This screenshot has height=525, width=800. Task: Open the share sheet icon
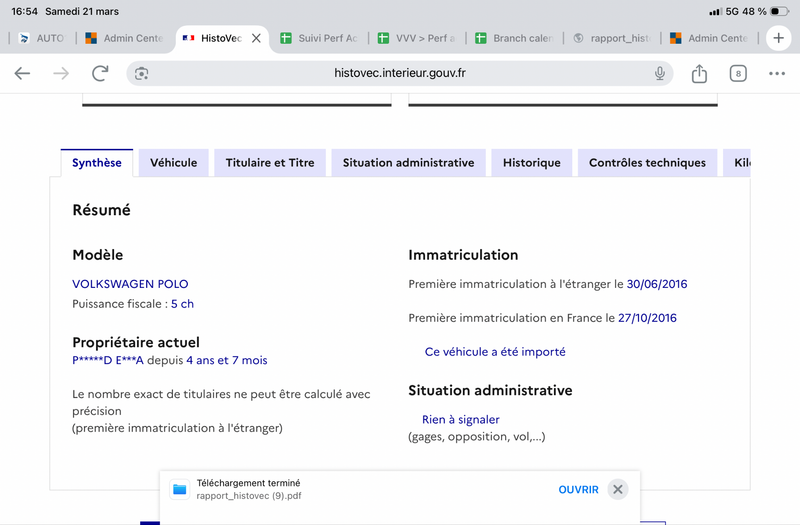pyautogui.click(x=699, y=74)
